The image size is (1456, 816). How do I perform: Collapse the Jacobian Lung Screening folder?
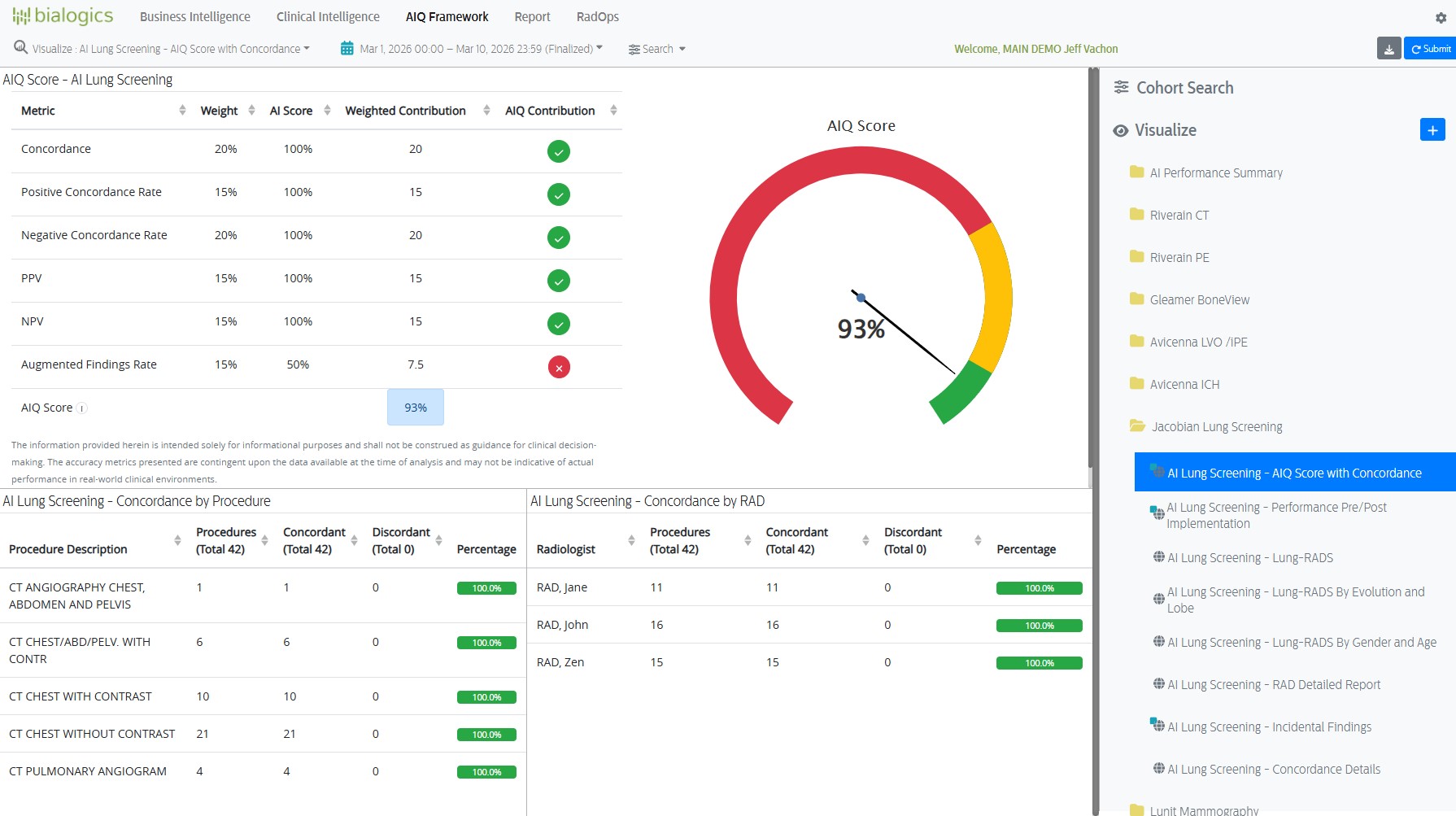pos(1216,427)
